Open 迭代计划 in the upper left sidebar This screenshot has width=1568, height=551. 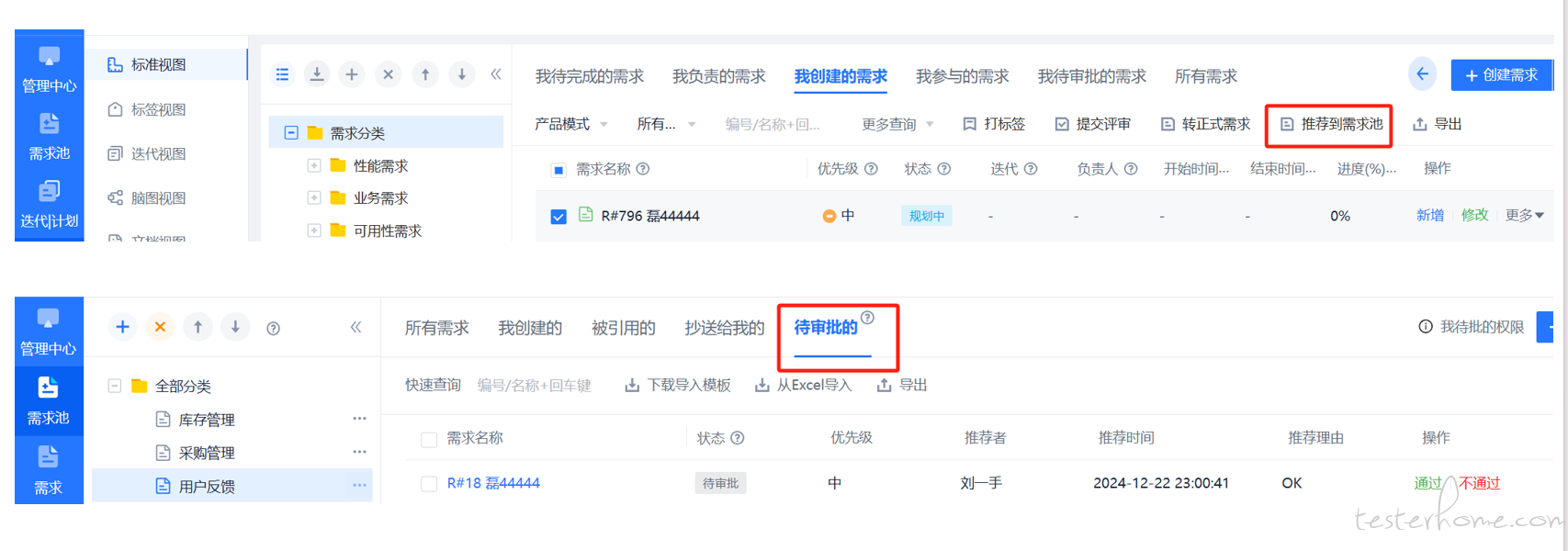pyautogui.click(x=49, y=204)
